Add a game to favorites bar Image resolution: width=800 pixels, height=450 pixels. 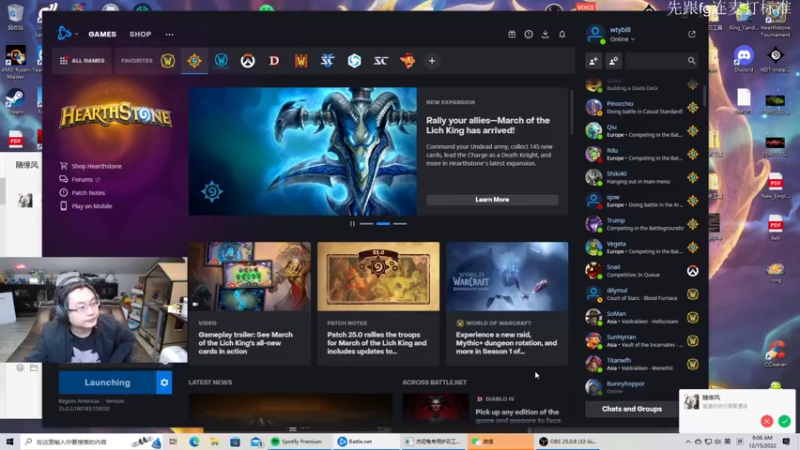[x=432, y=61]
